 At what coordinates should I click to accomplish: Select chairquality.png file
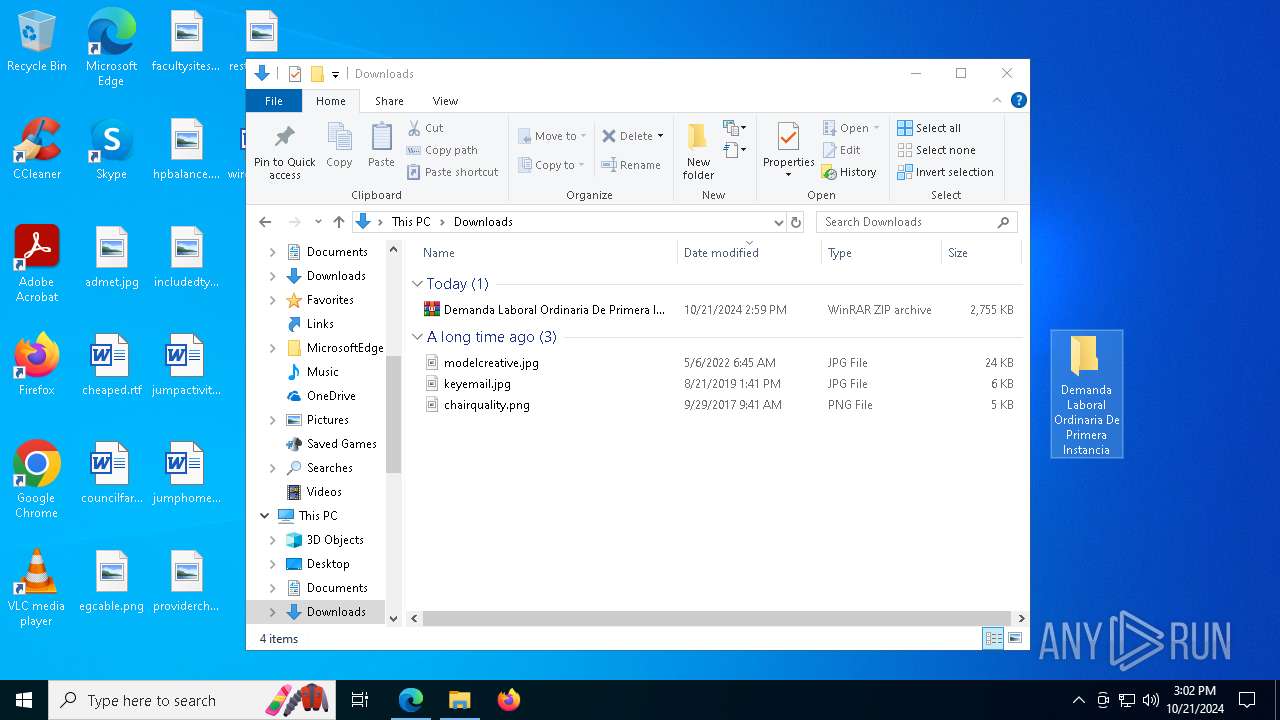coord(718,405)
